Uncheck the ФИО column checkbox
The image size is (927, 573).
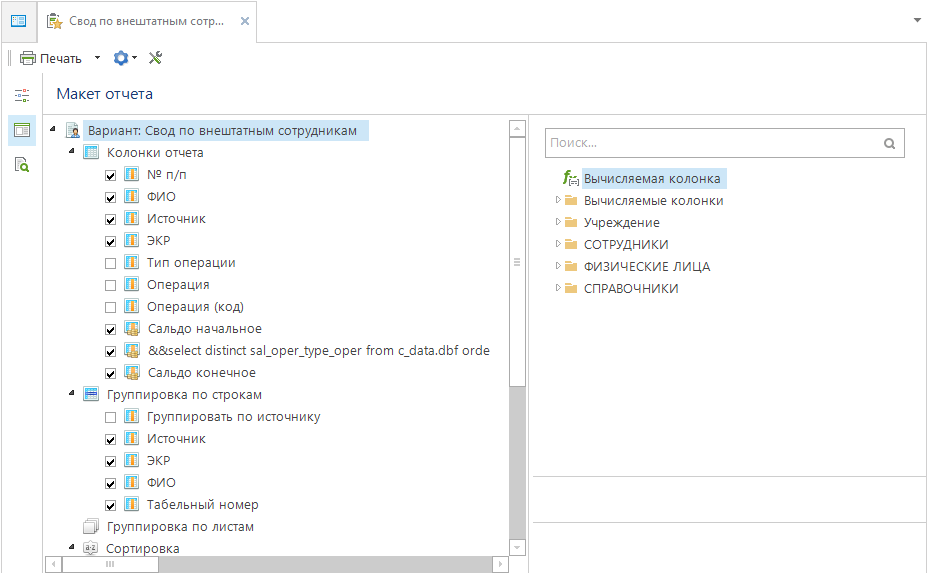[111, 197]
